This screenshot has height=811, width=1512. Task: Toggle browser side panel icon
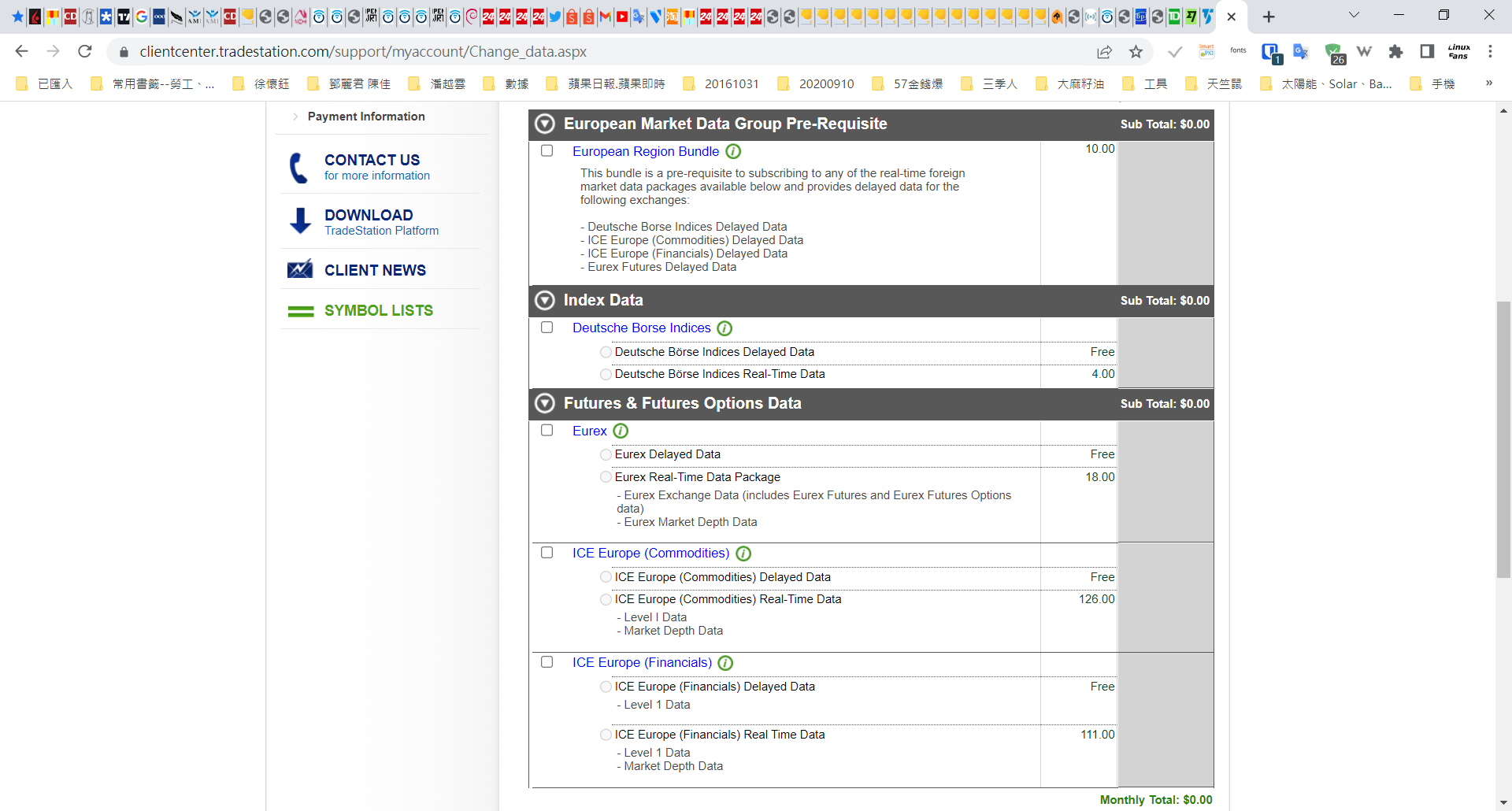click(1427, 51)
